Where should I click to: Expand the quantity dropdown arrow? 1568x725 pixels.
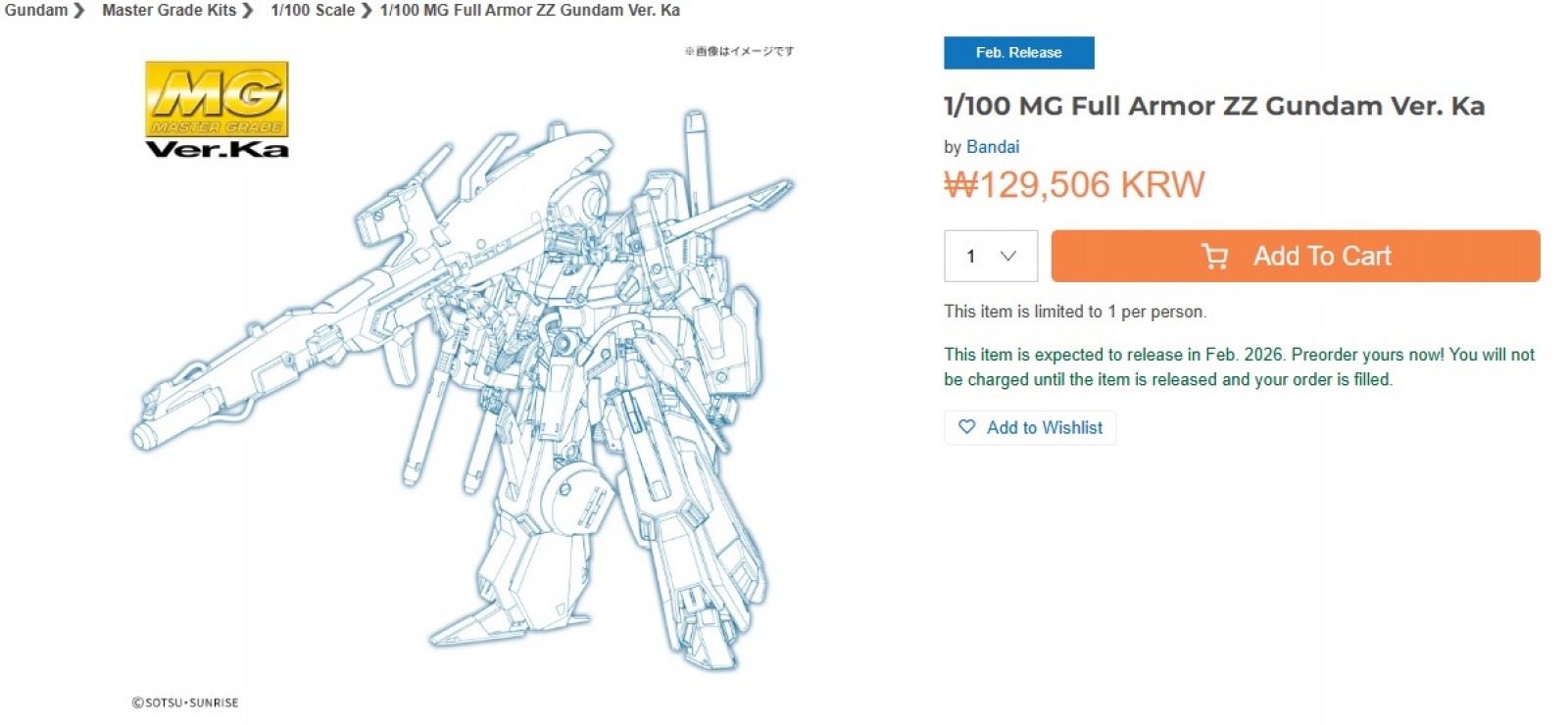click(x=1007, y=257)
